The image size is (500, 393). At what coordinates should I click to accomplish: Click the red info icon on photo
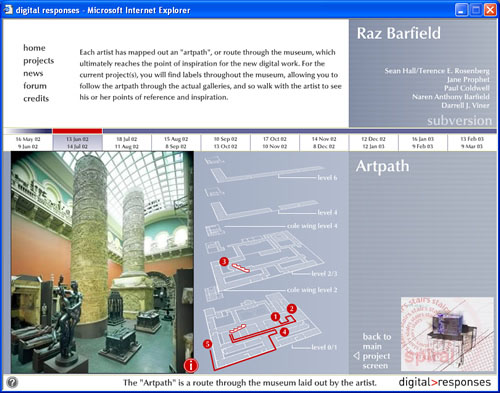191,365
